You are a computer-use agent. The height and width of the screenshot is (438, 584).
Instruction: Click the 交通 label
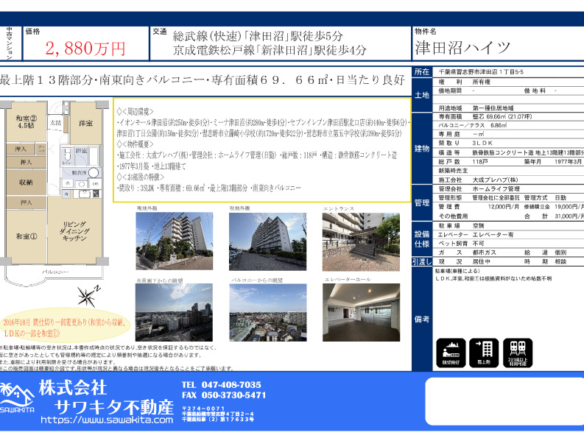click(x=159, y=32)
